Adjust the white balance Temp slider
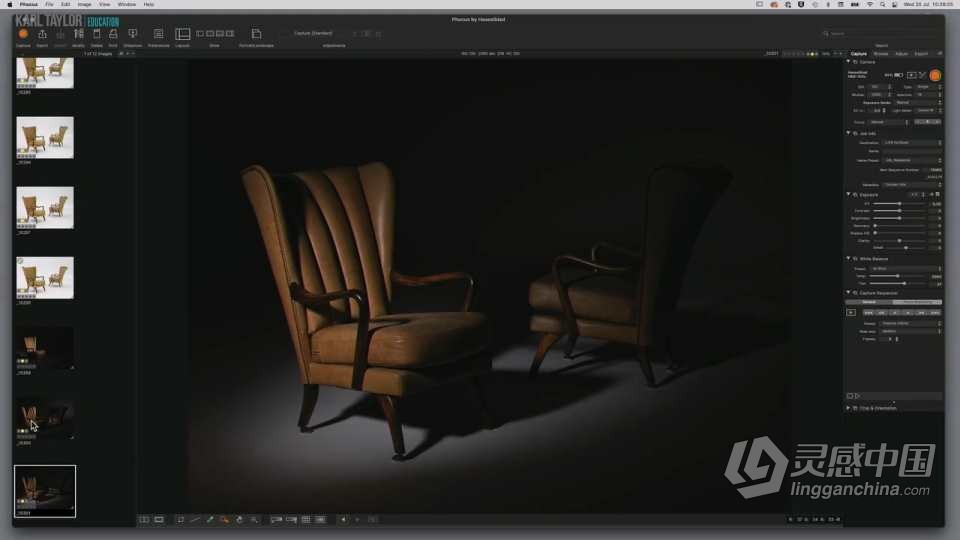This screenshot has width=960, height=540. (x=897, y=276)
